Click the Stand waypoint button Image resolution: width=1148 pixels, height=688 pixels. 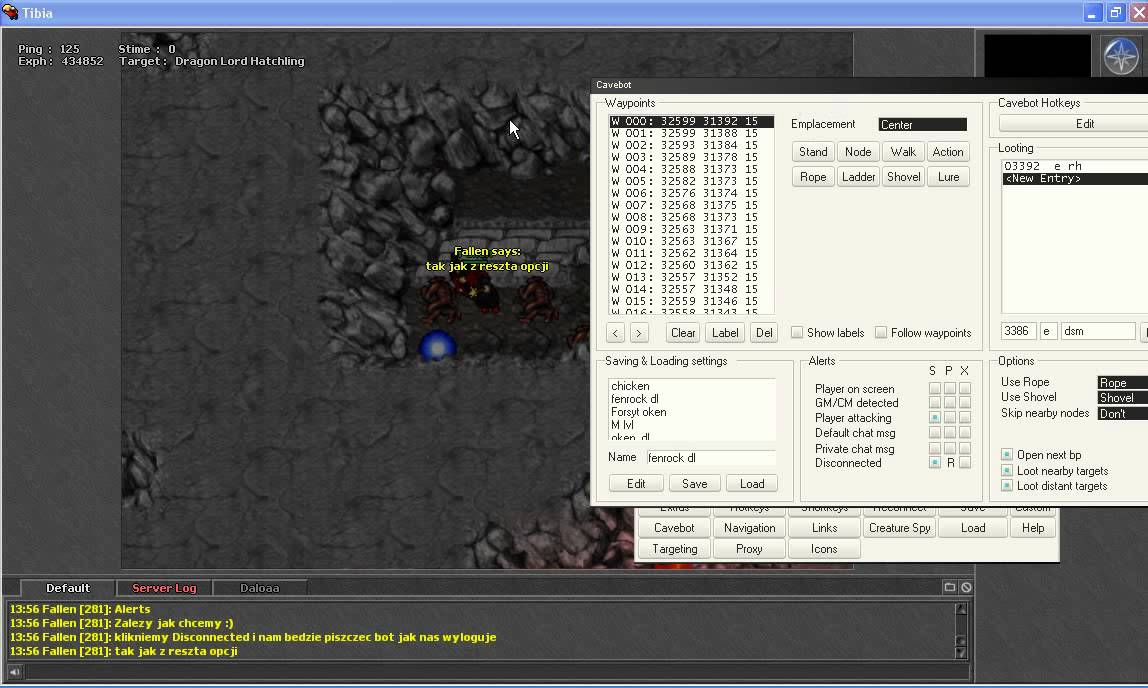pyautogui.click(x=813, y=152)
